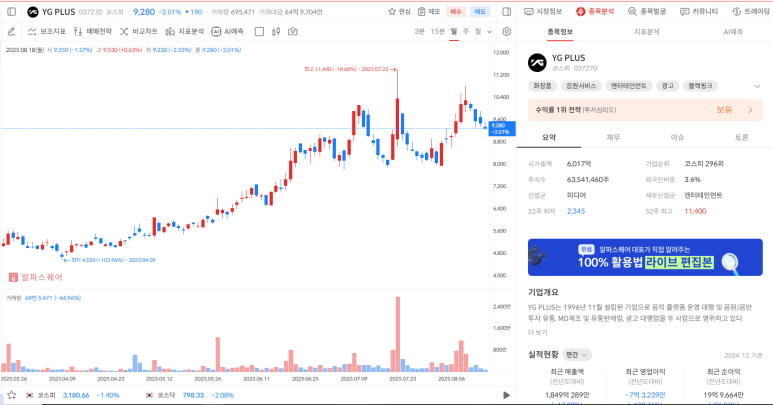Expand the tag list chevron

tap(757, 86)
